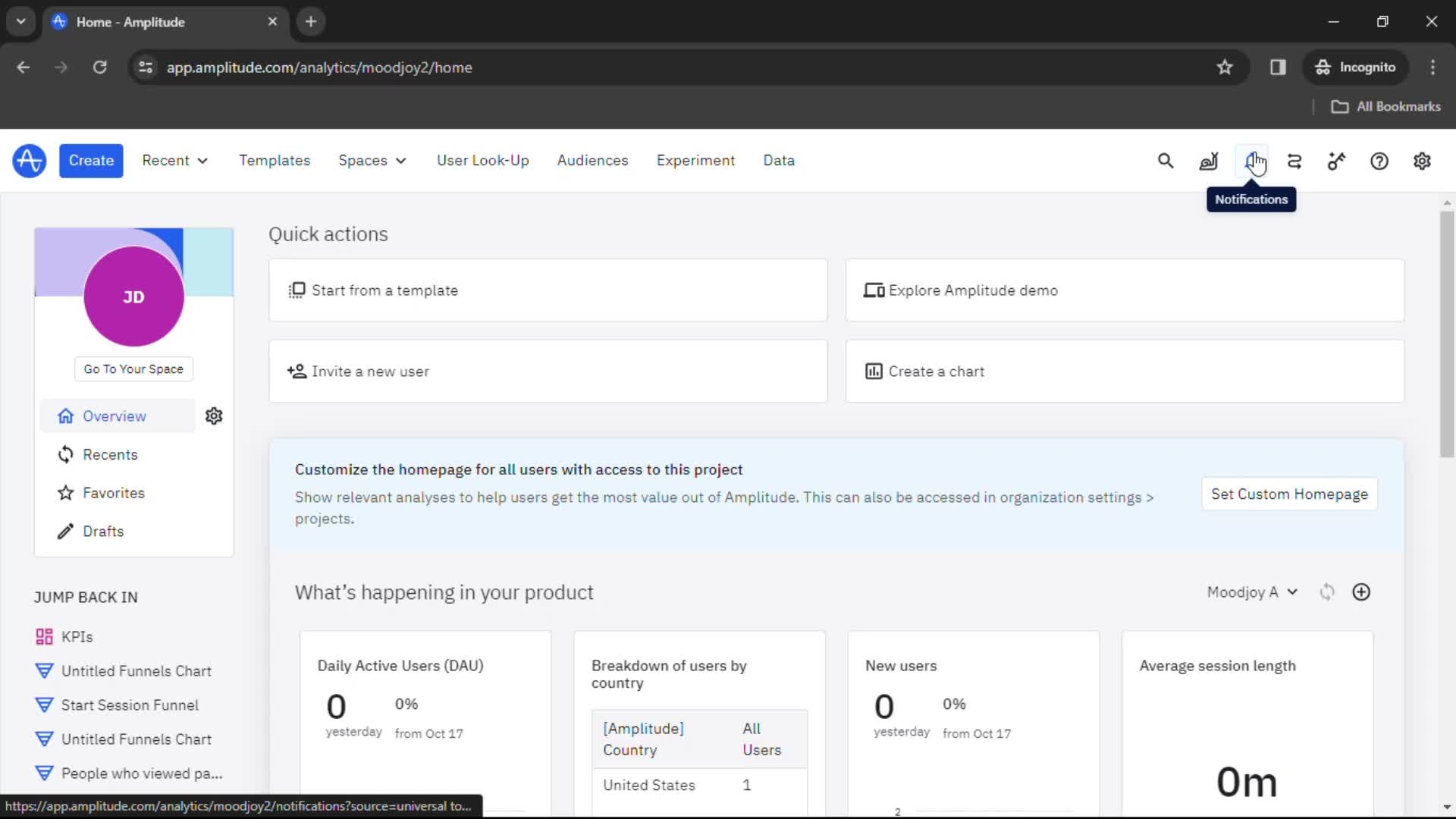This screenshot has height=819, width=1456.
Task: Click the JD profile avatar
Action: pos(133,297)
